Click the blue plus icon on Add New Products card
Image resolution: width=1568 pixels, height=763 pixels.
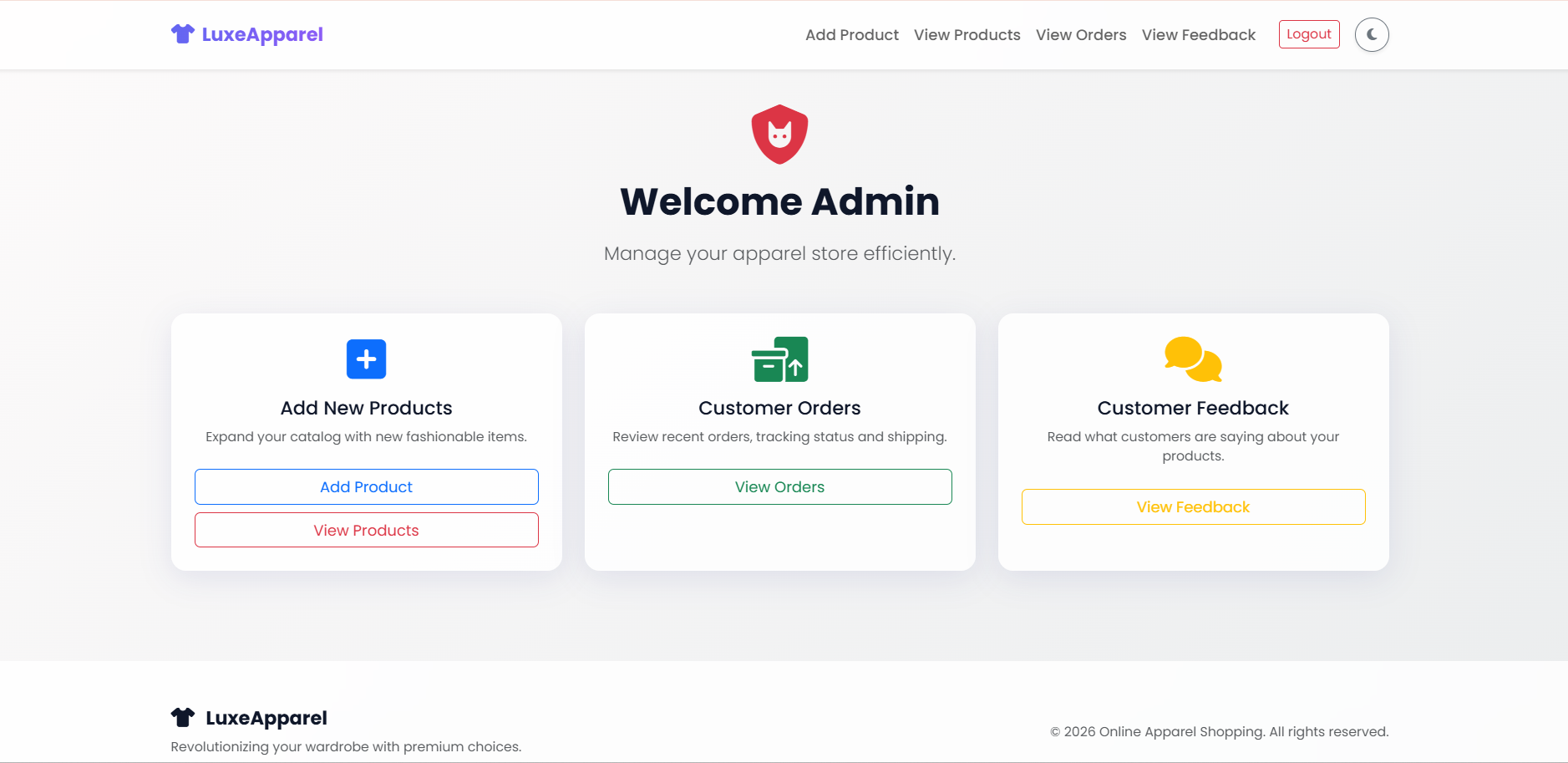[x=366, y=359]
